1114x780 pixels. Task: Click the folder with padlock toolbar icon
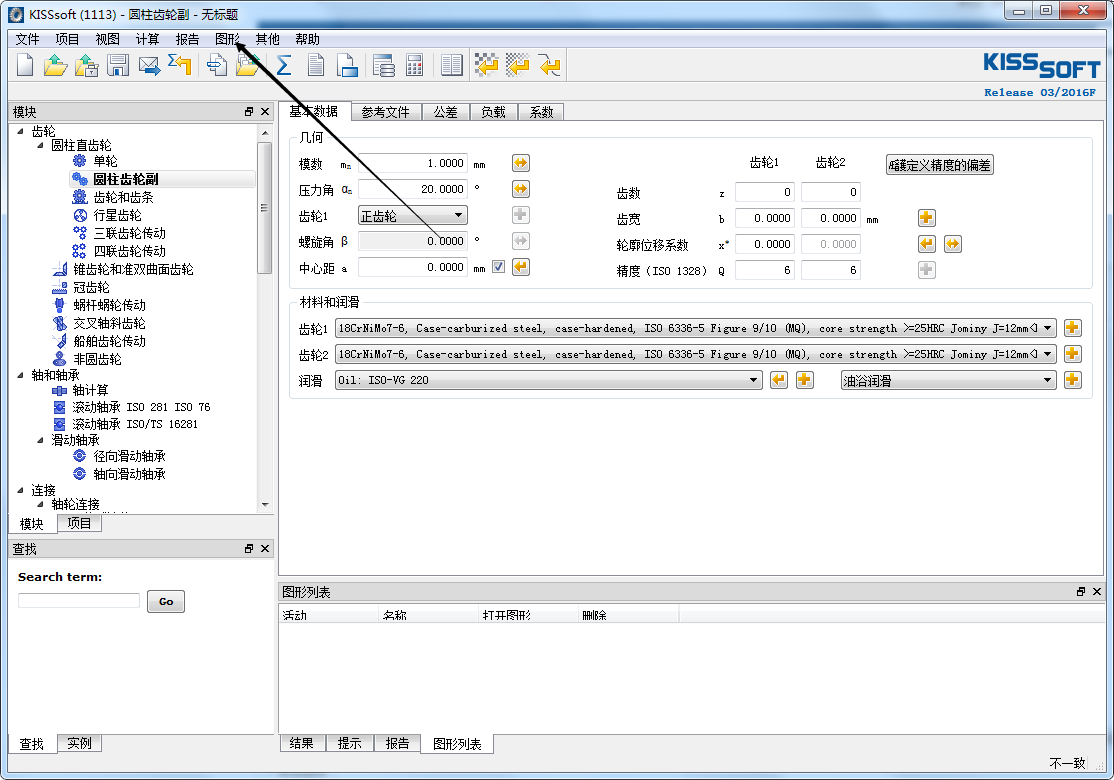[x=87, y=65]
